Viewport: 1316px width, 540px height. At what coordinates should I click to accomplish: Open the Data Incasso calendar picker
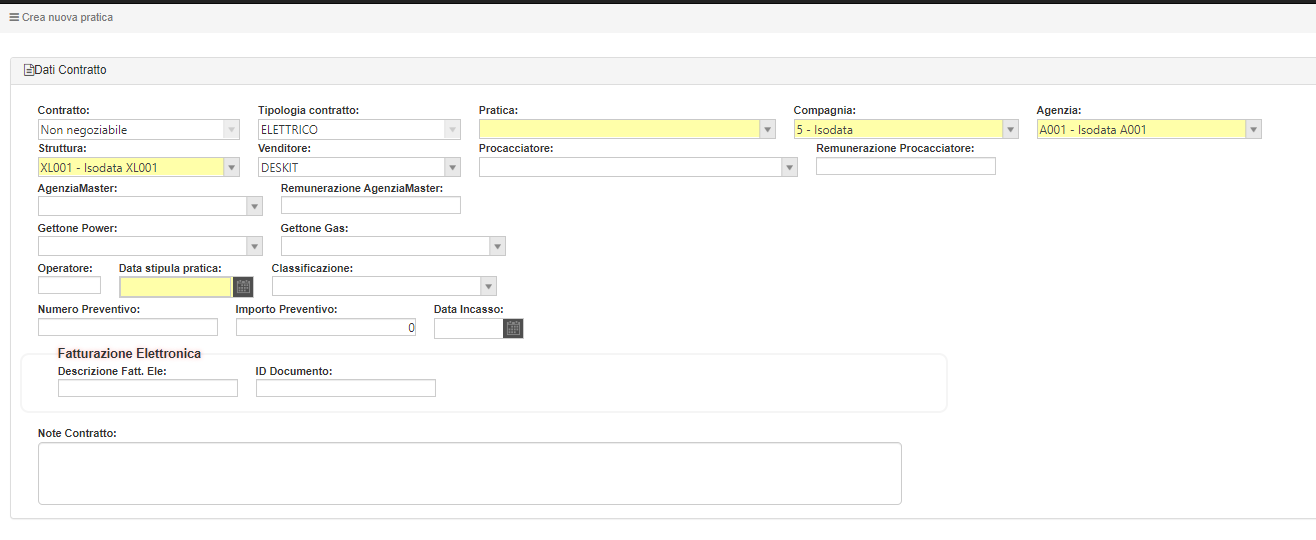pyautogui.click(x=513, y=328)
